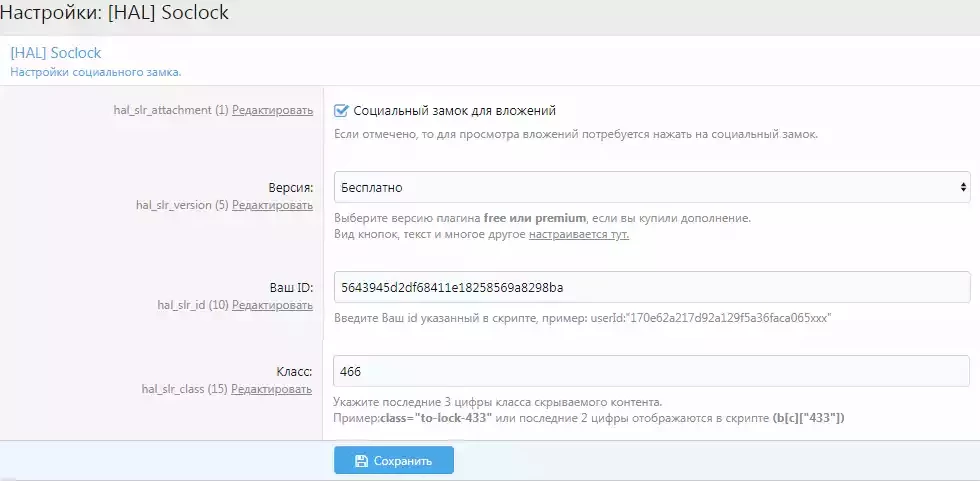This screenshot has width=980, height=481.
Task: Open Редактировать link for hal_slr_id
Action: (272, 305)
